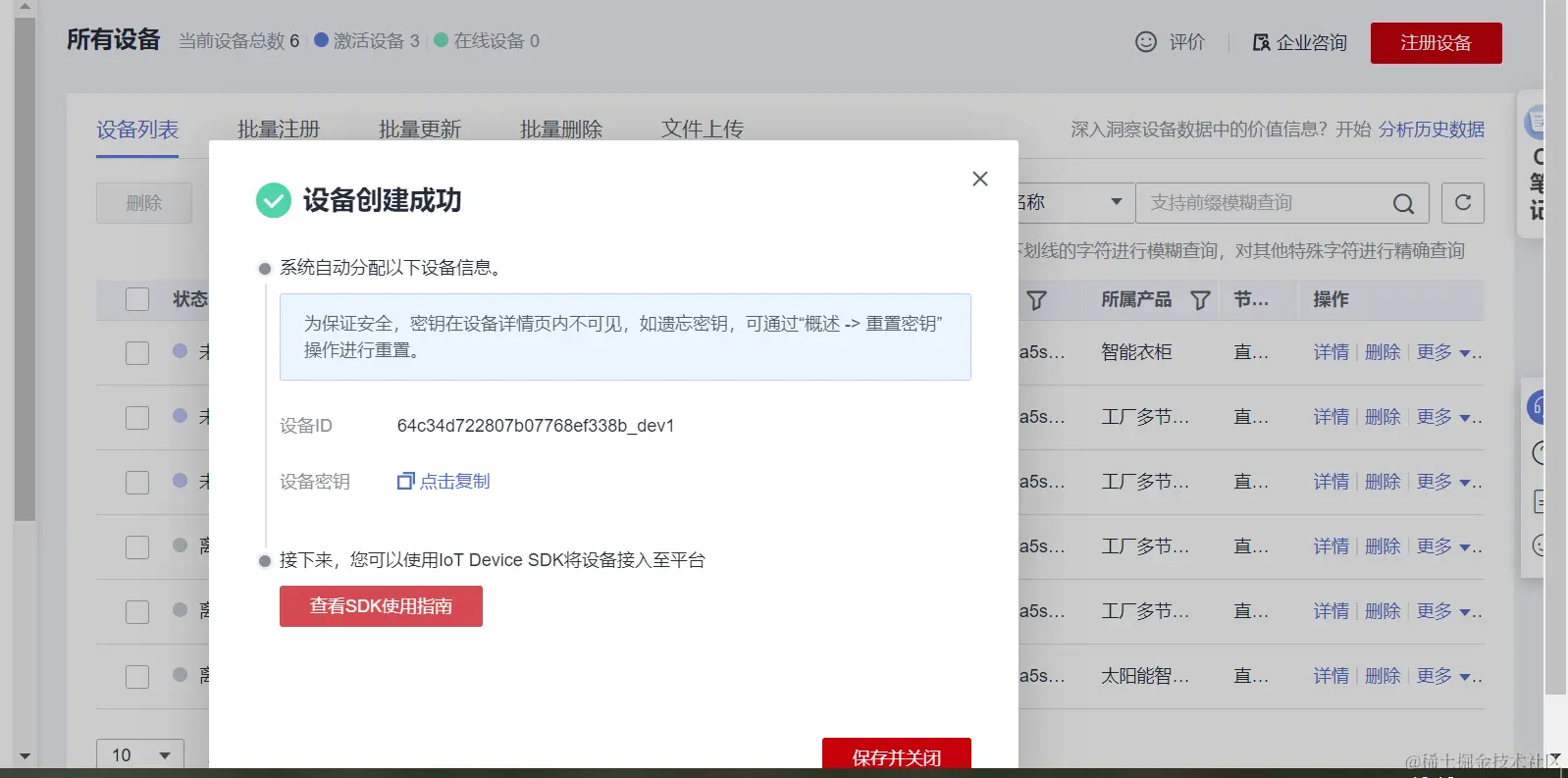The image size is (1568, 778).
Task: Refresh the device list
Action: coord(1462,202)
